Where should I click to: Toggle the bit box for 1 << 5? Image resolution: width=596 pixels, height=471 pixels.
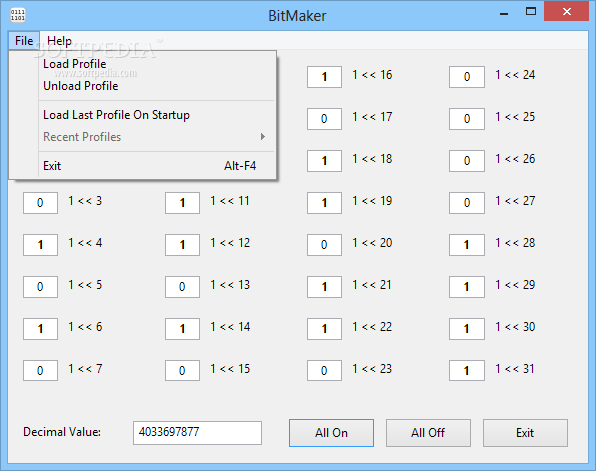pyautogui.click(x=40, y=287)
